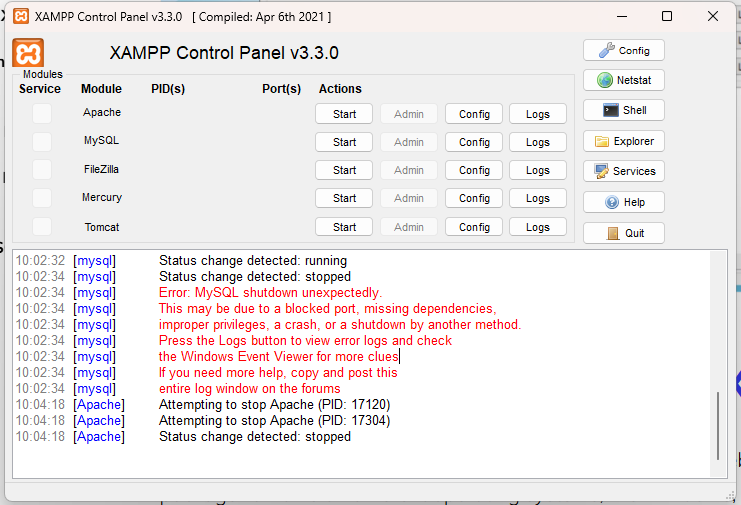
Task: Click 'the Windows Event Viewer for more clues' line
Action: coord(278,356)
